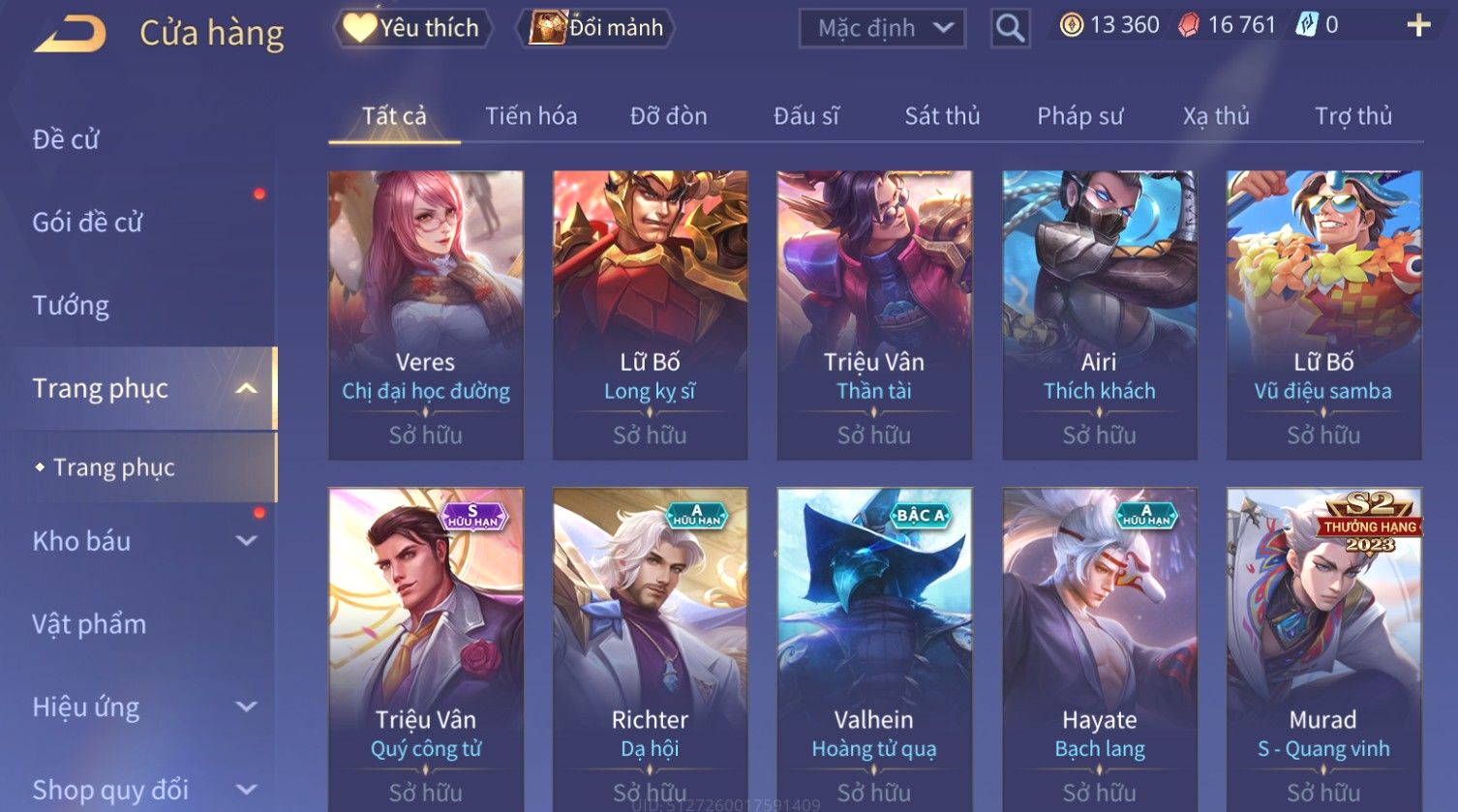Click the gold coin currency icon
The width and height of the screenshot is (1458, 812).
tap(1072, 26)
